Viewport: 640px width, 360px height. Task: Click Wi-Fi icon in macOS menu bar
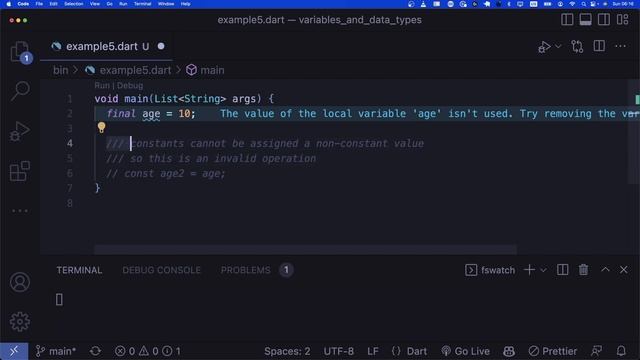(572, 4)
